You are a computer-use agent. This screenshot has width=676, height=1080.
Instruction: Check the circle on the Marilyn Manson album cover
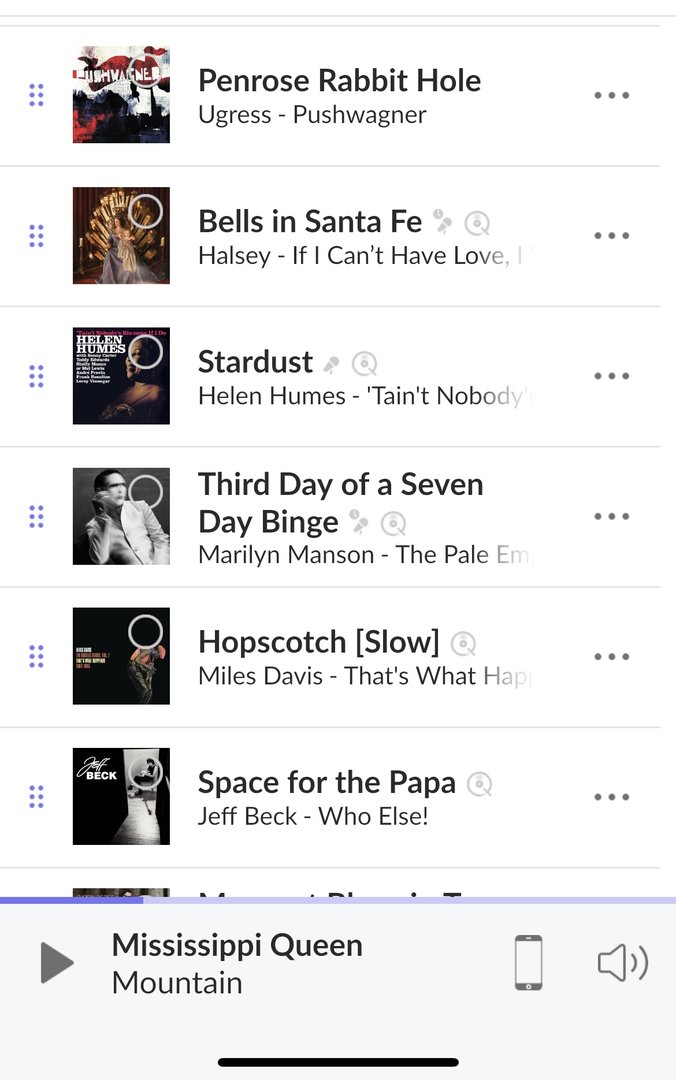pyautogui.click(x=146, y=492)
